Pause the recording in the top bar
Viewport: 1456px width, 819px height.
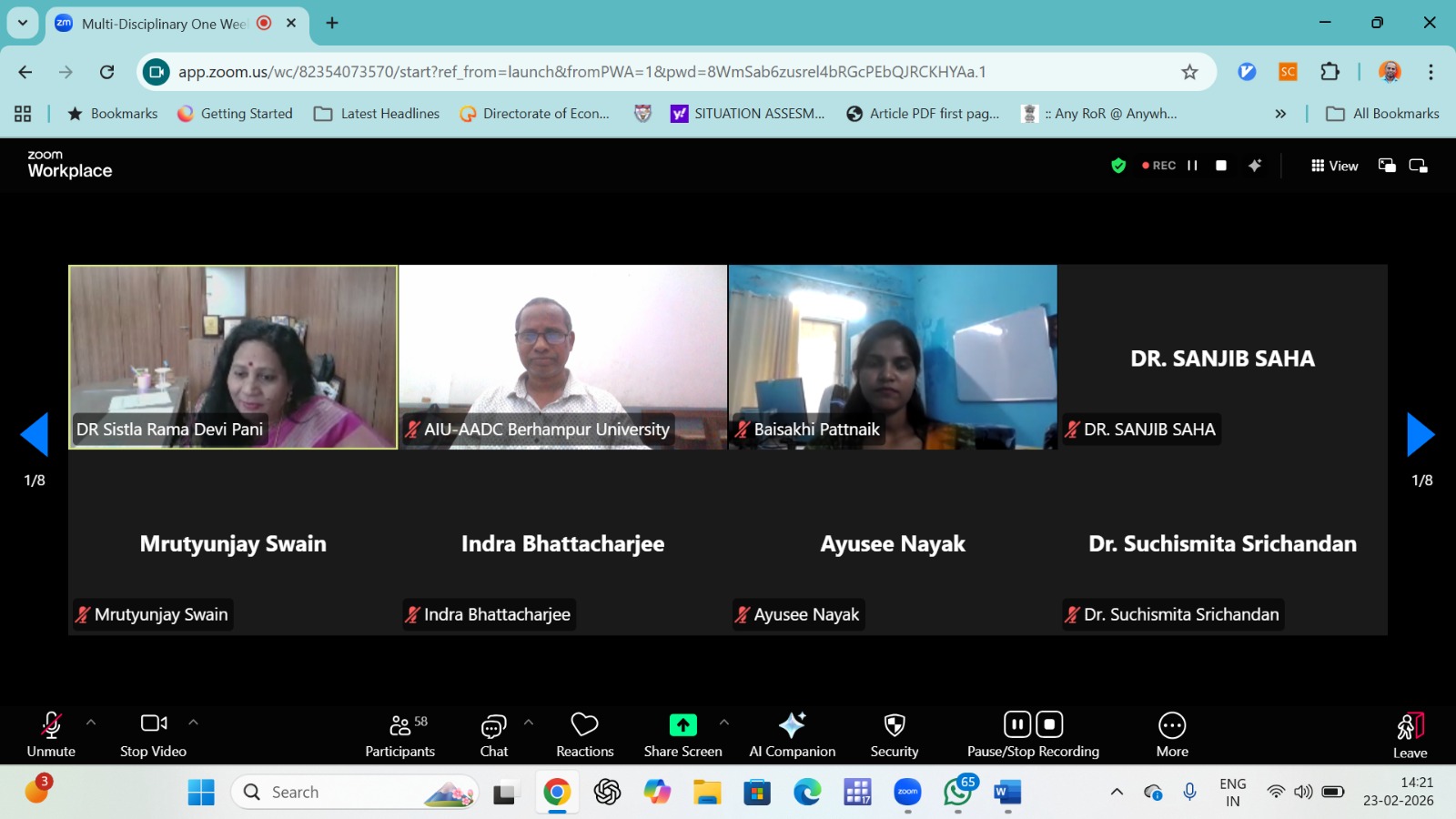pyautogui.click(x=1192, y=166)
